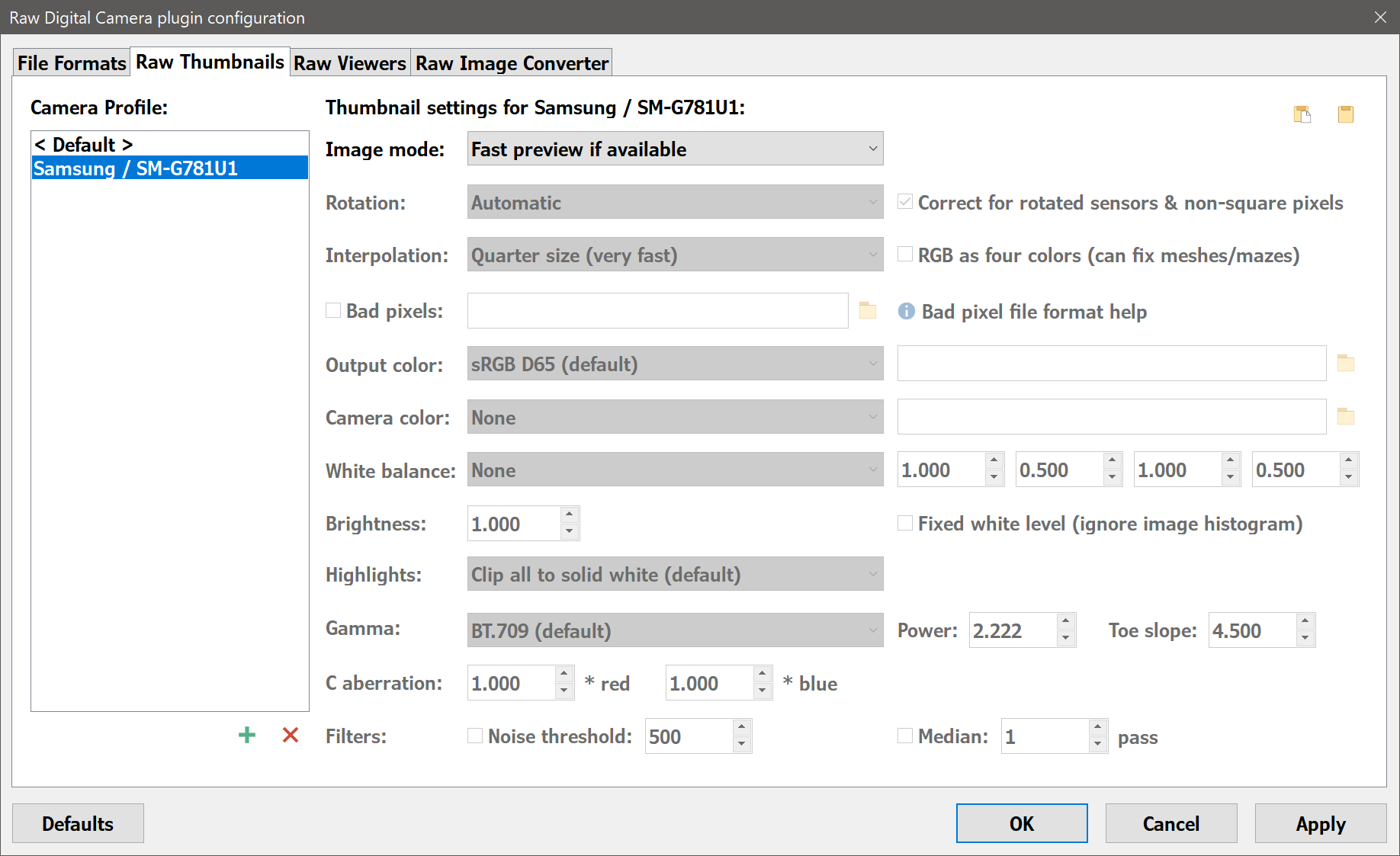Screen dimensions: 1400x856
Task: Delete camera profile with red X icon
Action: tap(291, 735)
